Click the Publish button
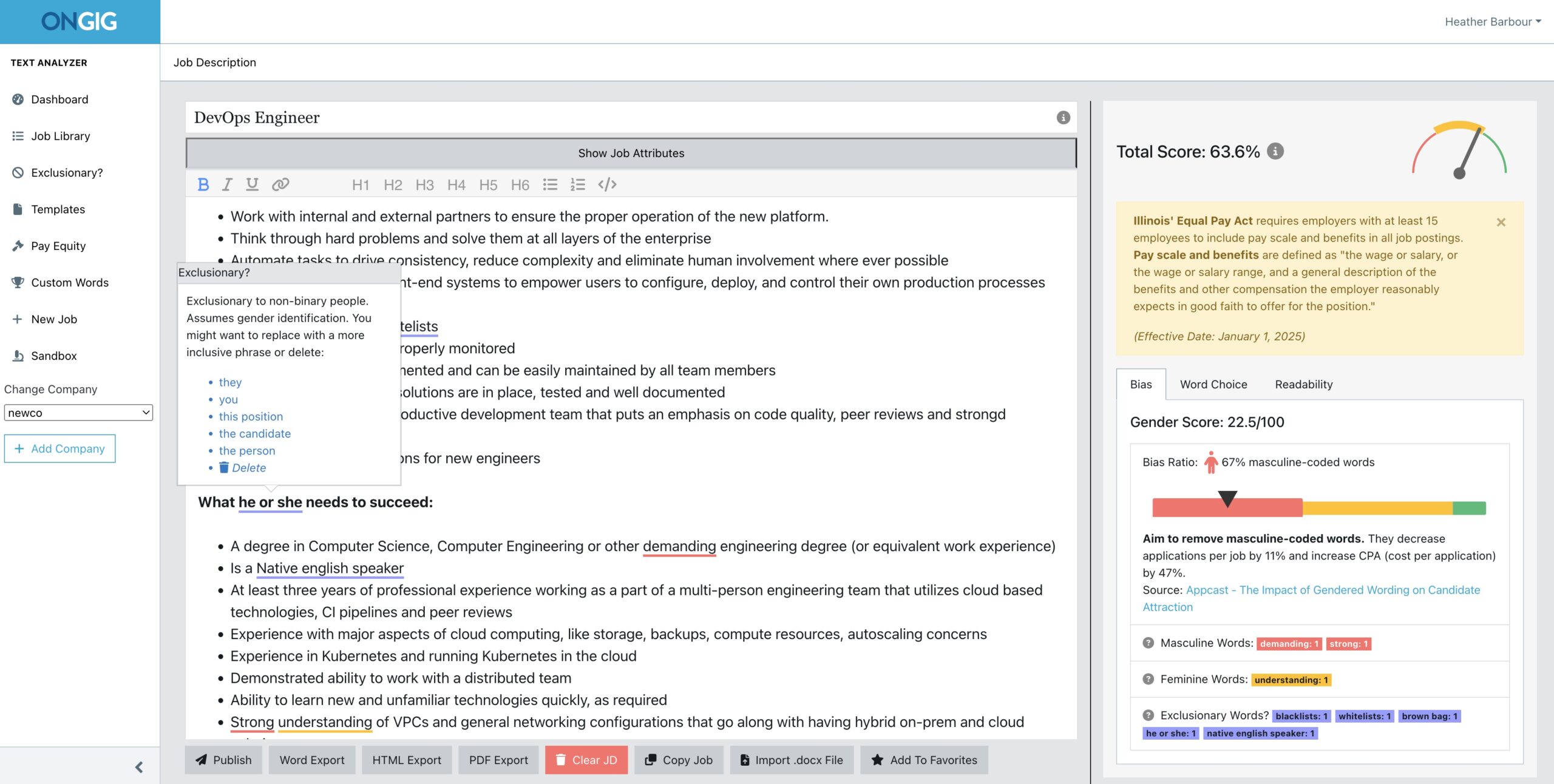 point(223,760)
